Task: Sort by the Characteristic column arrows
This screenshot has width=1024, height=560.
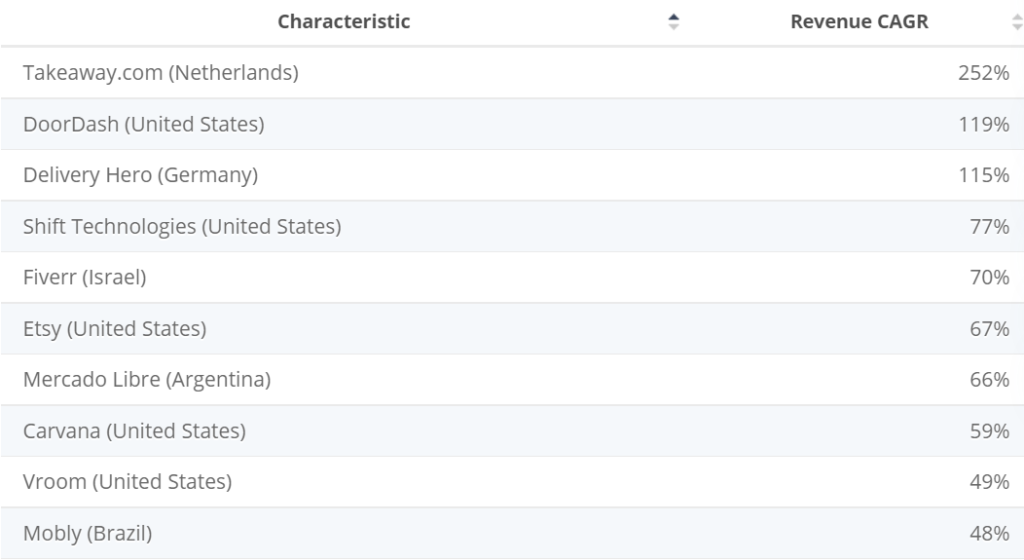Action: click(x=674, y=22)
